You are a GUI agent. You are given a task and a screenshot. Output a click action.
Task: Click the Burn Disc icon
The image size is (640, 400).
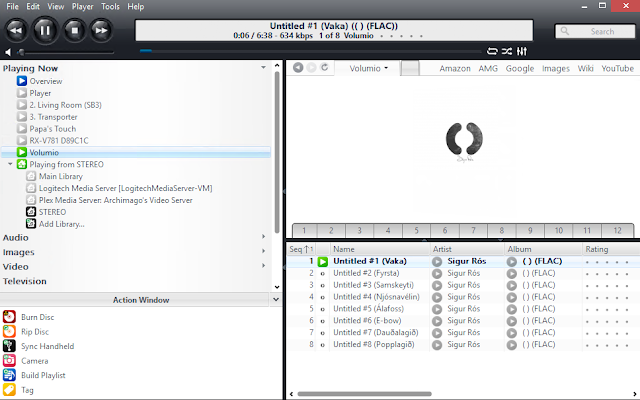[9, 317]
